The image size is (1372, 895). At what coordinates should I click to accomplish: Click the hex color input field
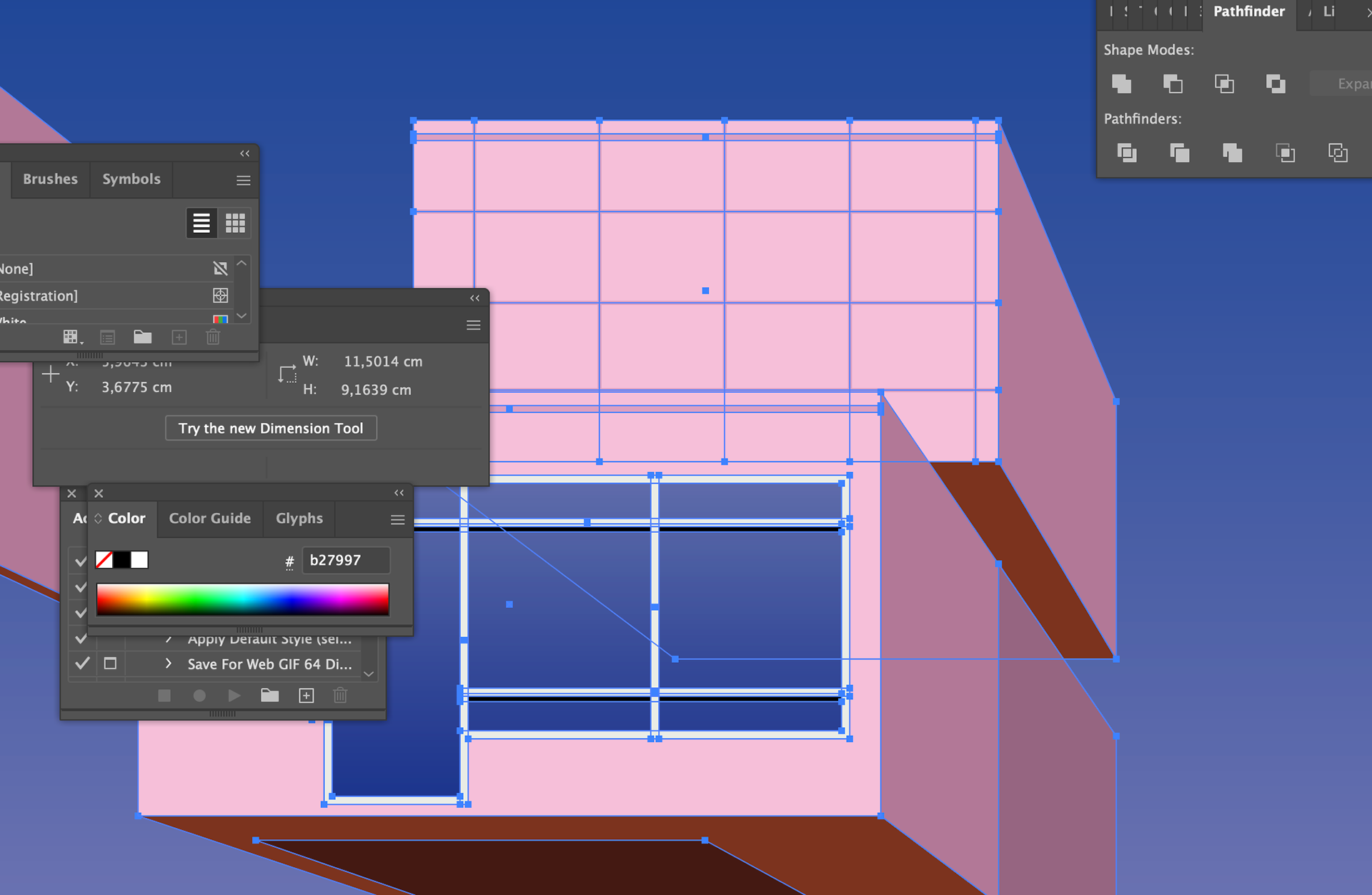tap(346, 561)
